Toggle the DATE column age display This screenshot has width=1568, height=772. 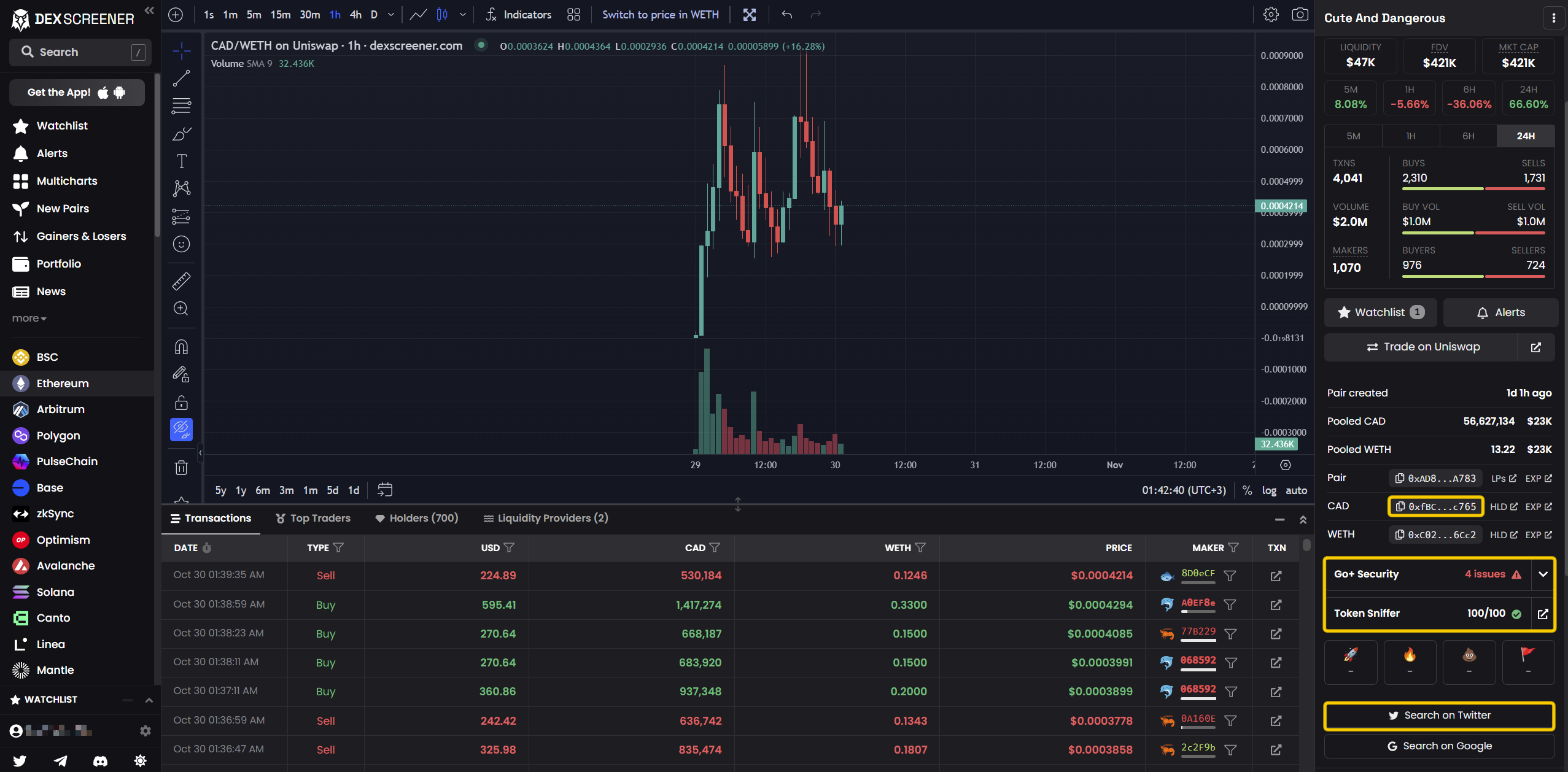click(x=207, y=547)
